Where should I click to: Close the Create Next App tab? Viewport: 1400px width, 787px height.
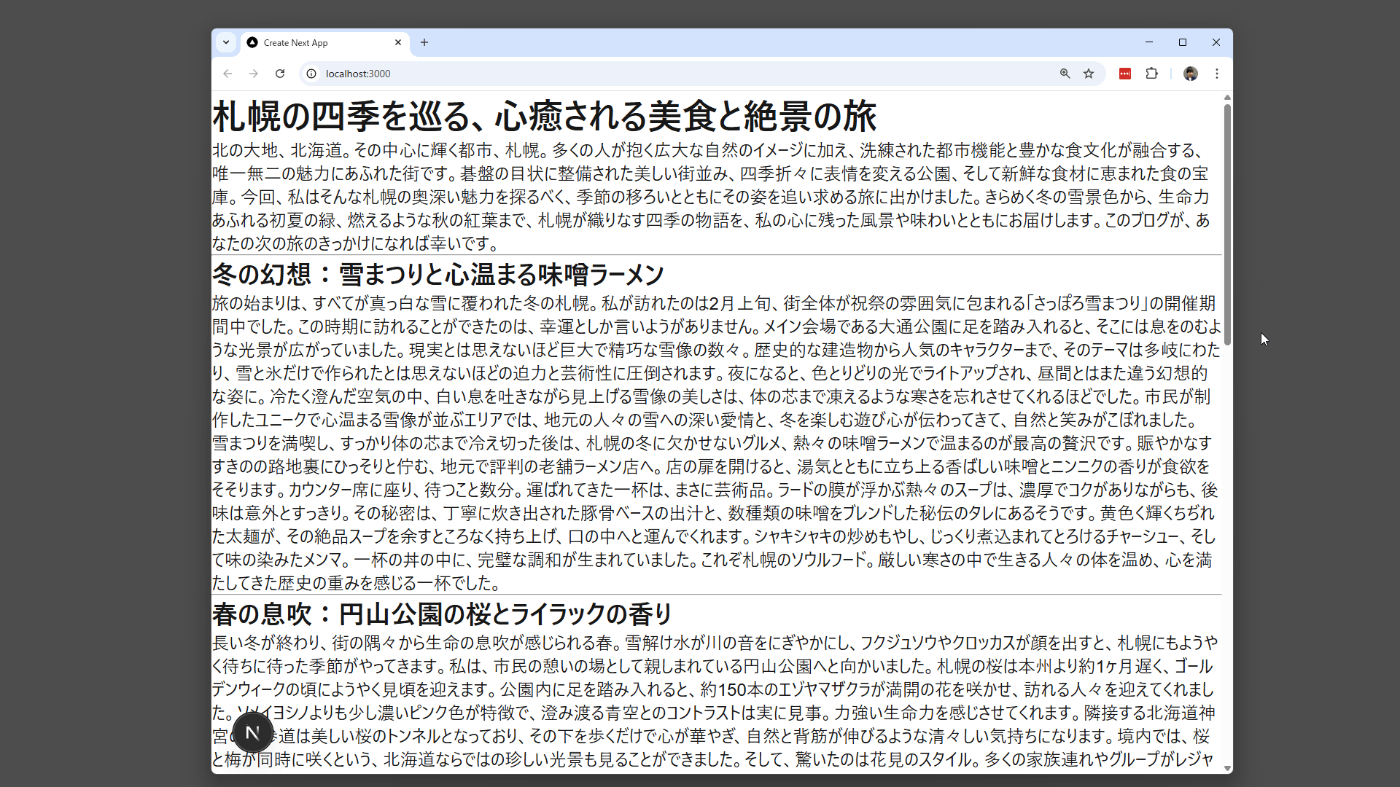click(x=399, y=42)
